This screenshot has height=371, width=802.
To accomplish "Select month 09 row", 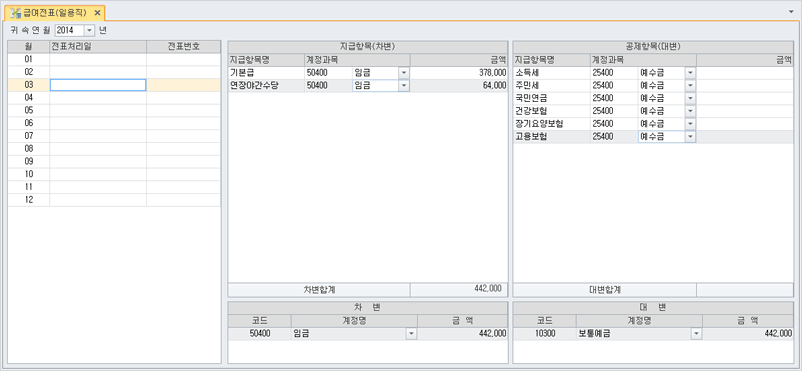I will point(114,162).
